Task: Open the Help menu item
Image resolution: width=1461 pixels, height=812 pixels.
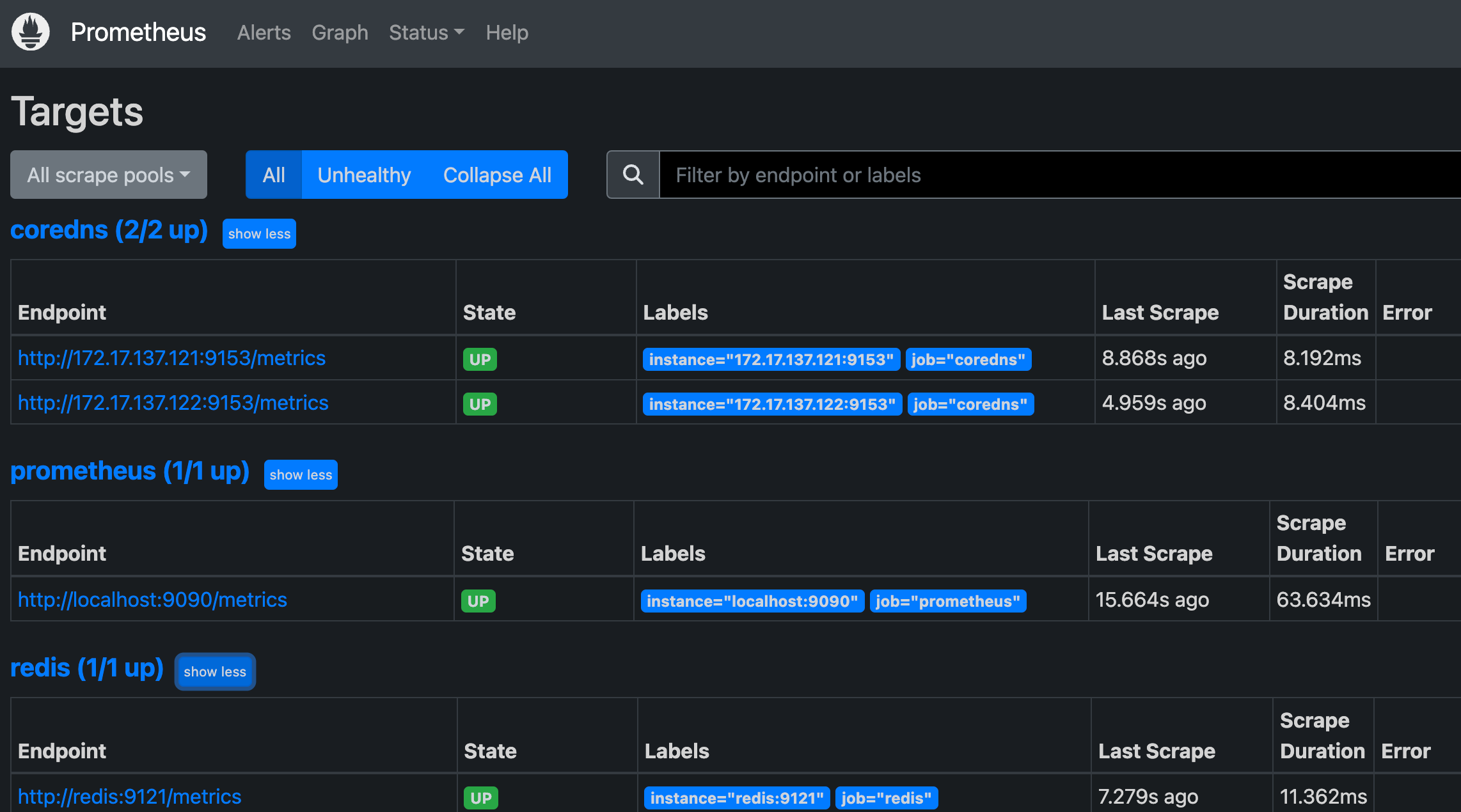Action: click(x=507, y=33)
